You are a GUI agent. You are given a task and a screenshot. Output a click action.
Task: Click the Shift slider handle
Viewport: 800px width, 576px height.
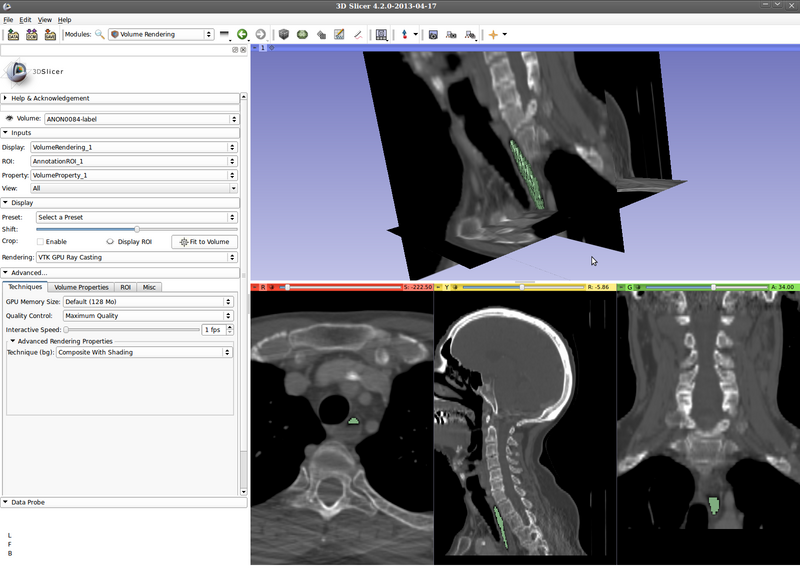(136, 229)
